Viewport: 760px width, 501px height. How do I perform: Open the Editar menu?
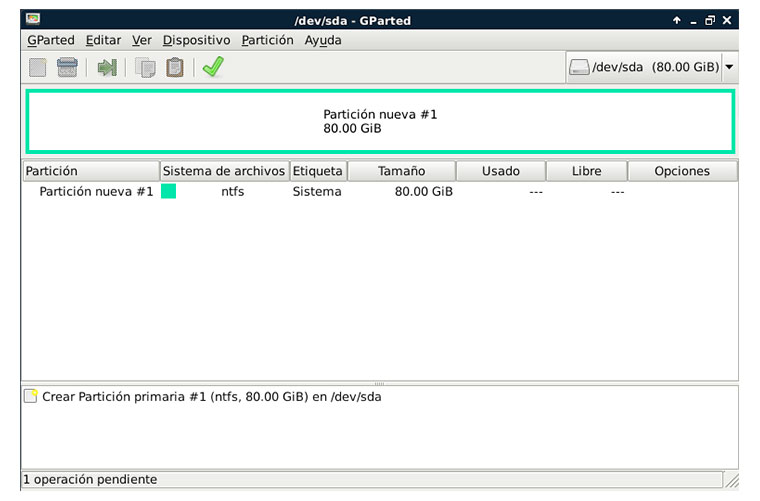[103, 40]
